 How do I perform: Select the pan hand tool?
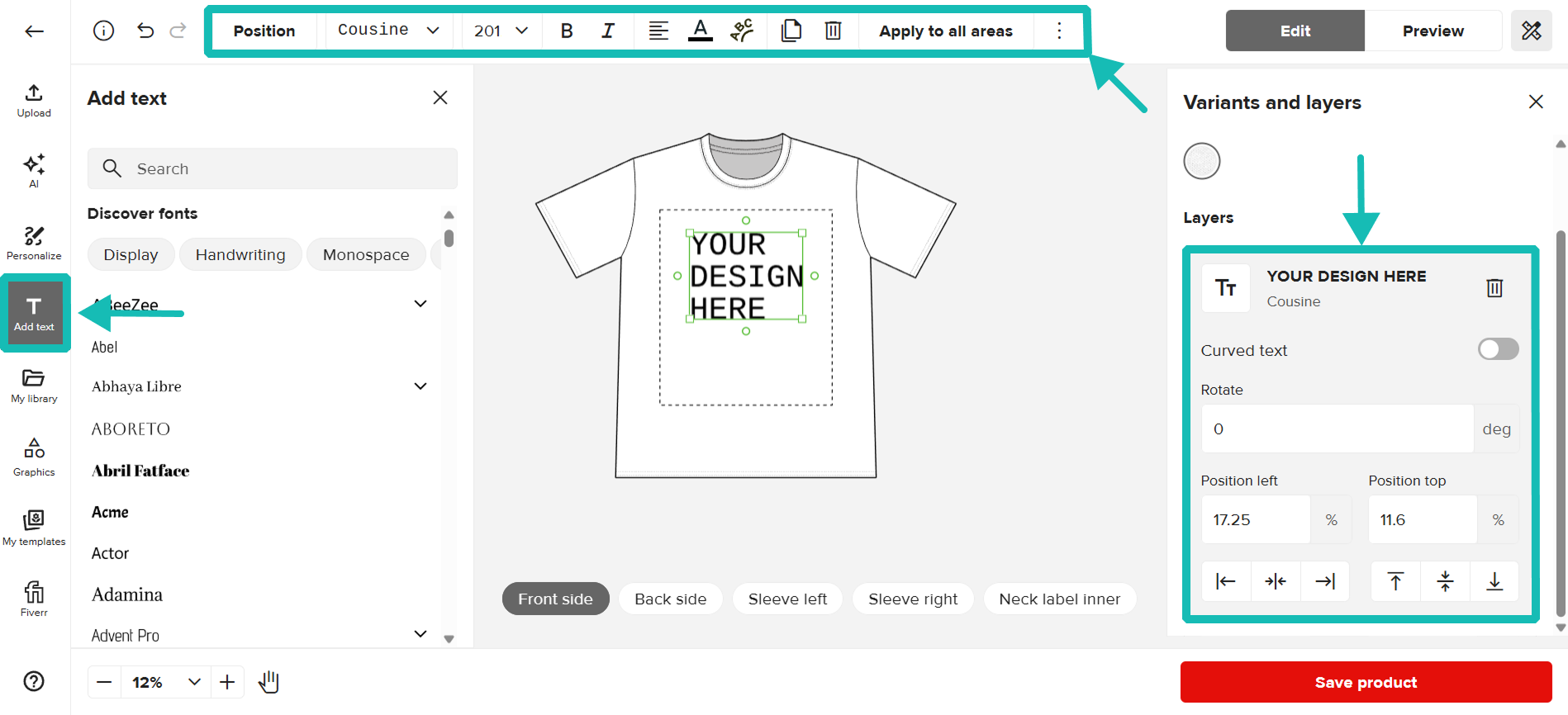coord(269,682)
